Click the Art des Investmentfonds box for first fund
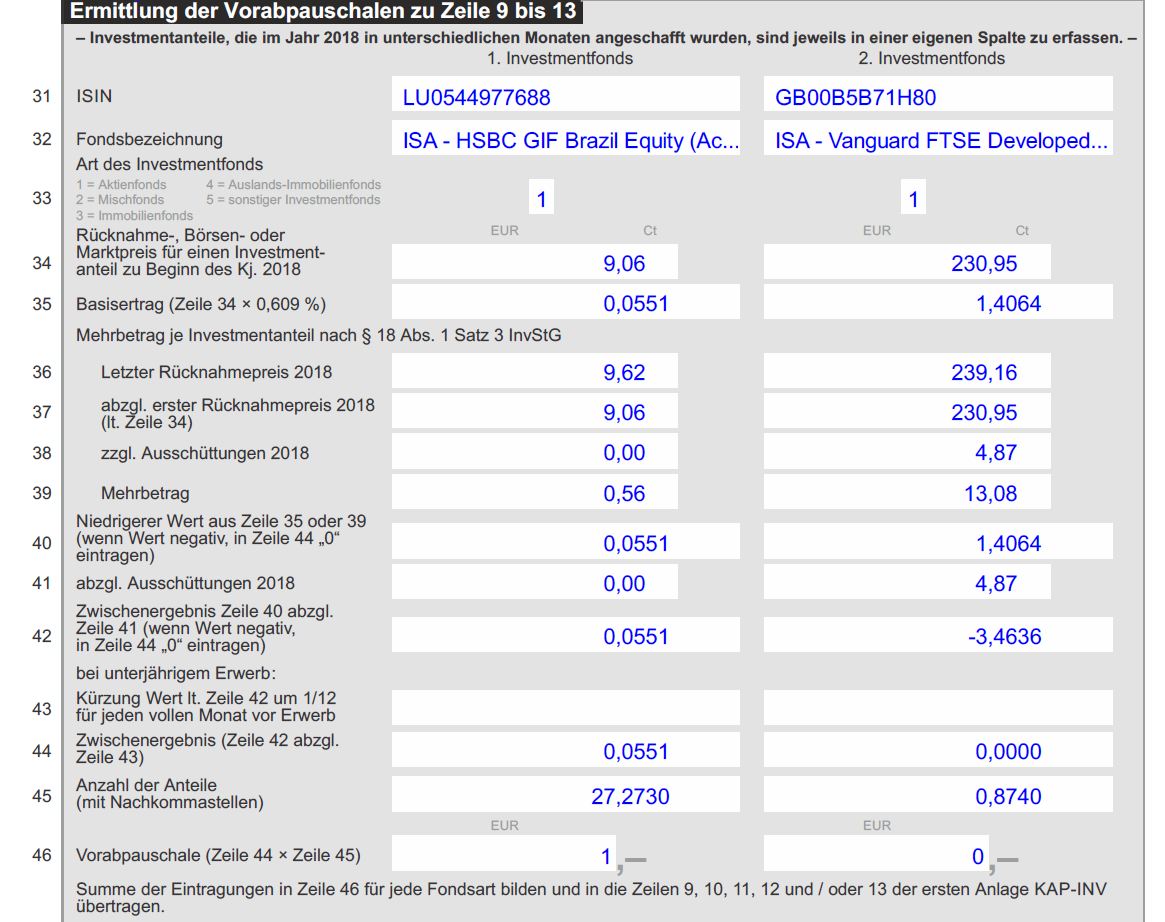This screenshot has height=922, width=1165. [541, 199]
